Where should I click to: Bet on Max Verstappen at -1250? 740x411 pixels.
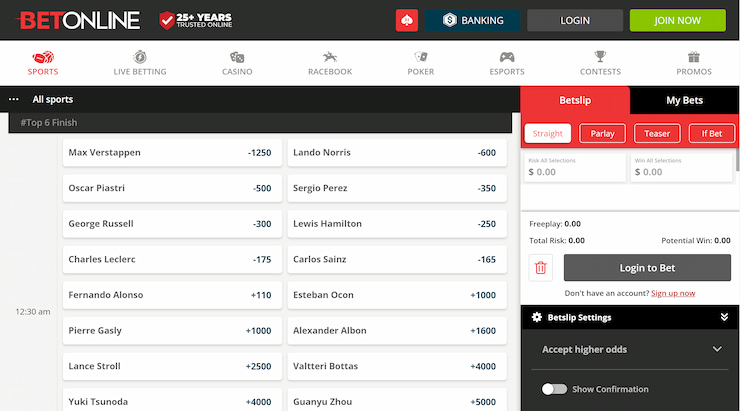172,152
